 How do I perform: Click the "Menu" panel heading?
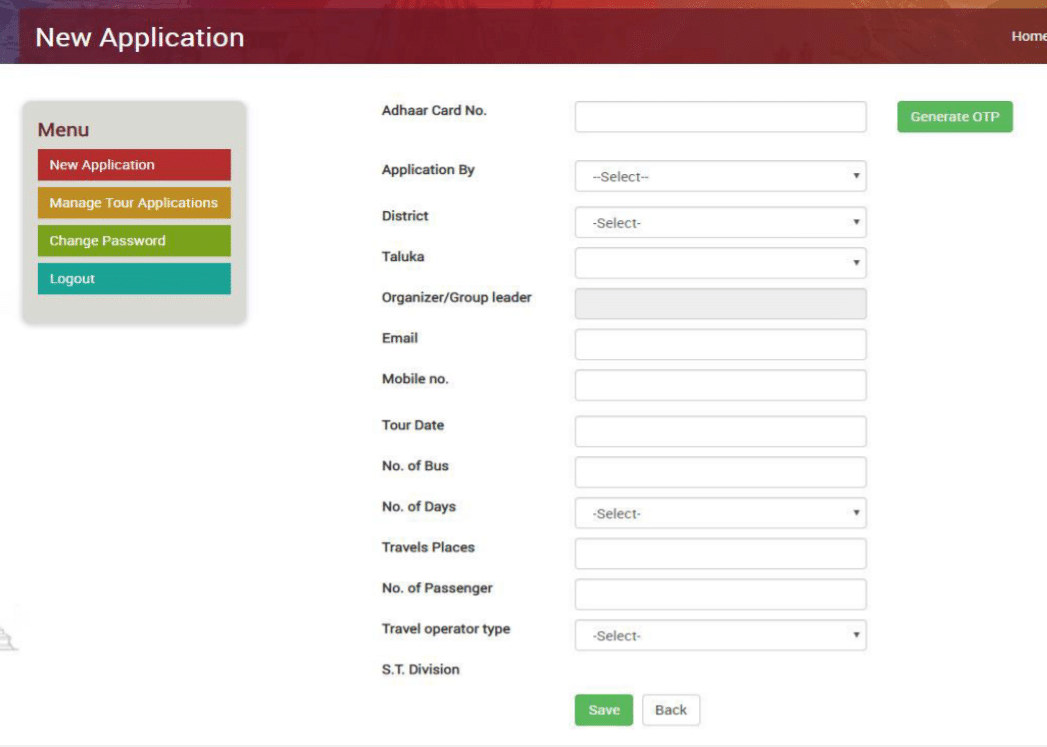pyautogui.click(x=63, y=130)
